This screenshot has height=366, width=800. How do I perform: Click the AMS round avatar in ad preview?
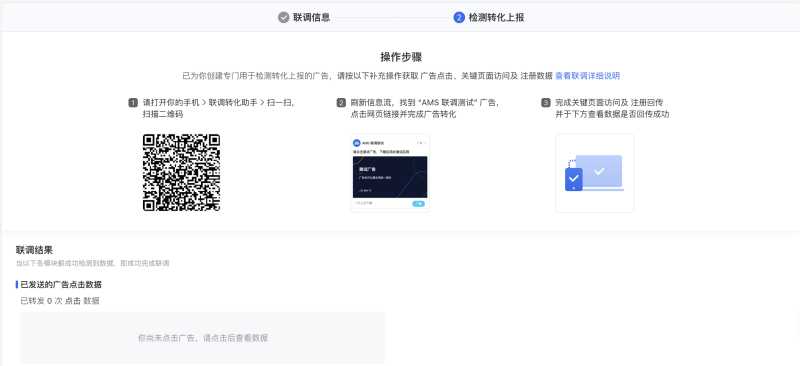click(x=357, y=143)
